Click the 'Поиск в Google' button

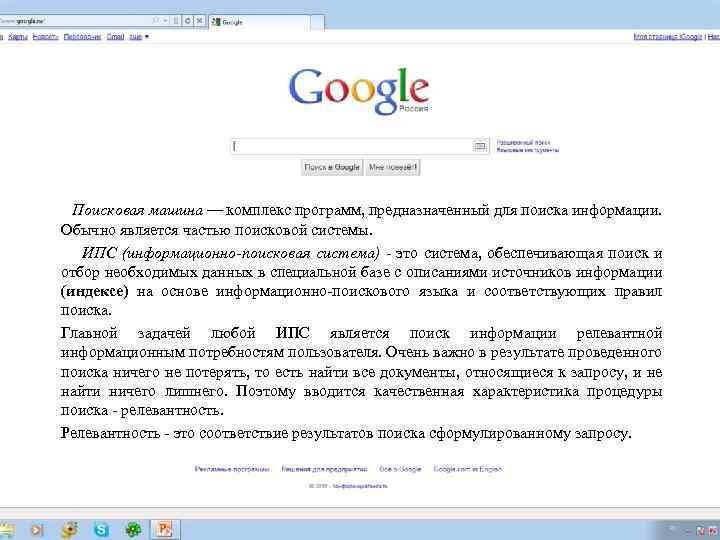[x=332, y=167]
